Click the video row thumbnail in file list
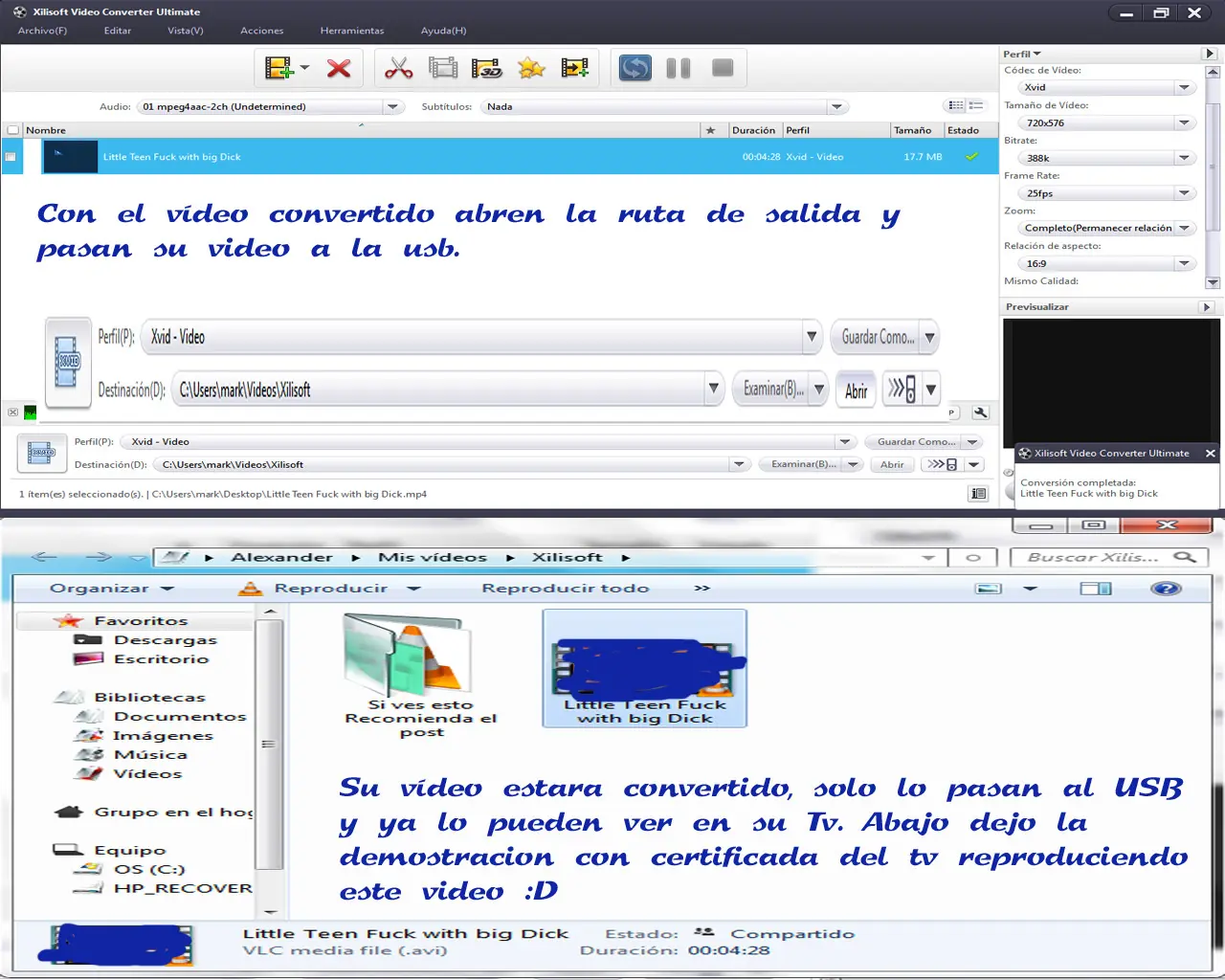The image size is (1225, 980). point(70,157)
